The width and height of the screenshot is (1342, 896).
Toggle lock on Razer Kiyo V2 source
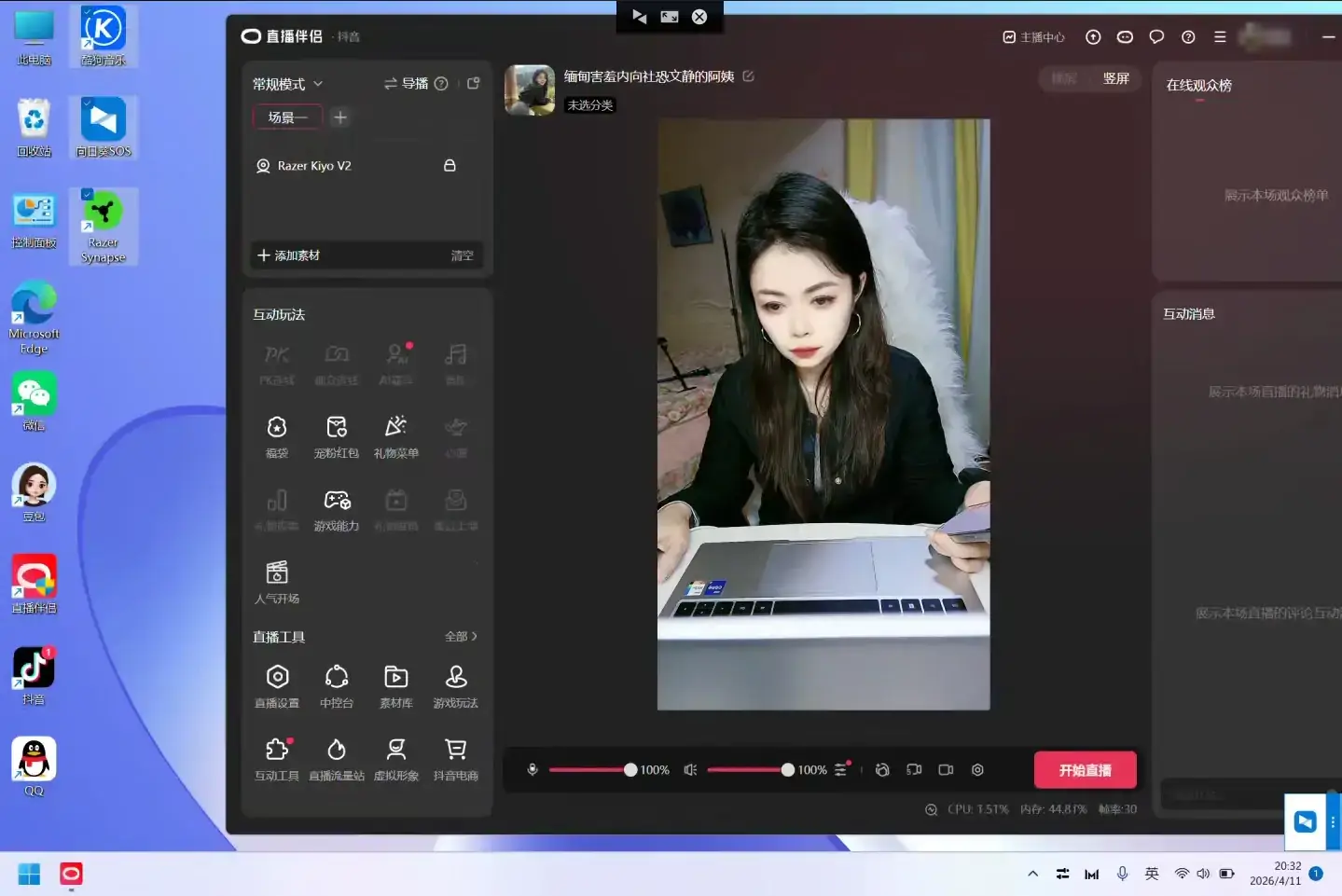click(x=450, y=166)
